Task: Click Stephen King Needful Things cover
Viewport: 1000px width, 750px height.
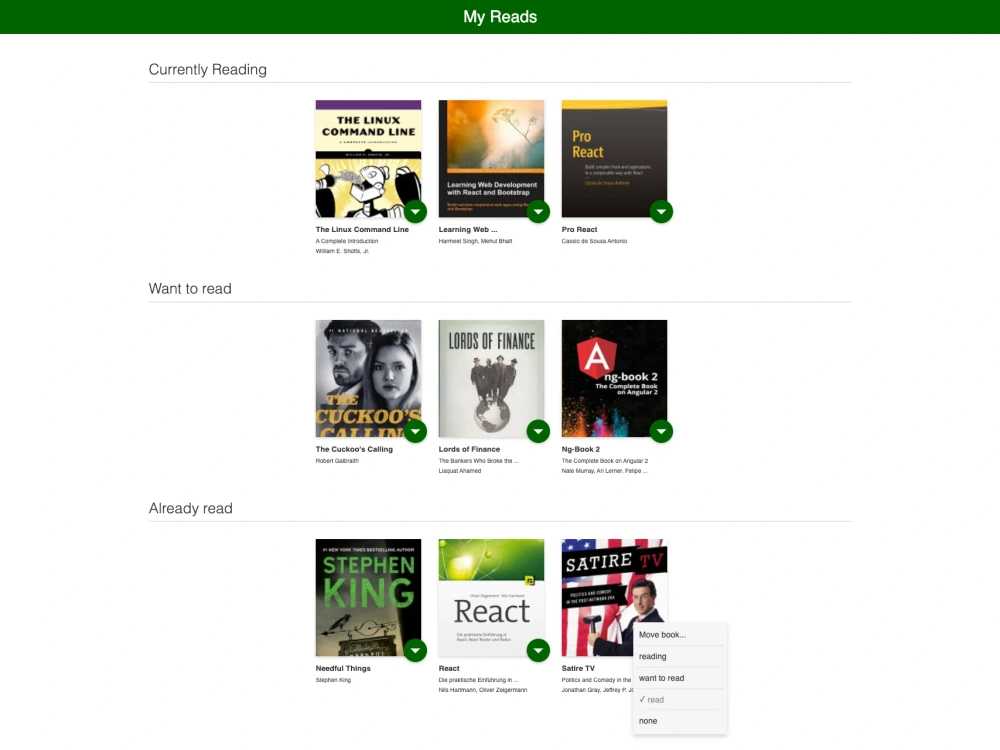Action: point(368,598)
